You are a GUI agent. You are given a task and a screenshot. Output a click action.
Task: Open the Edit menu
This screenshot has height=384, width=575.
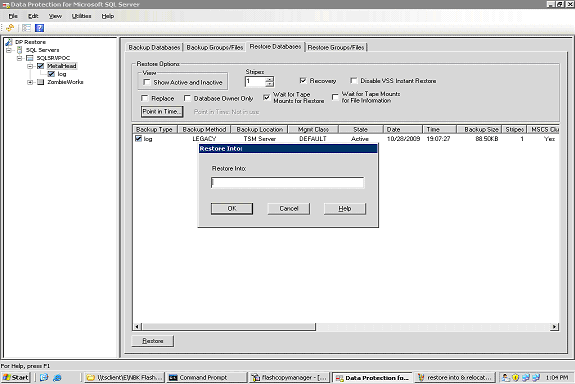click(33, 16)
